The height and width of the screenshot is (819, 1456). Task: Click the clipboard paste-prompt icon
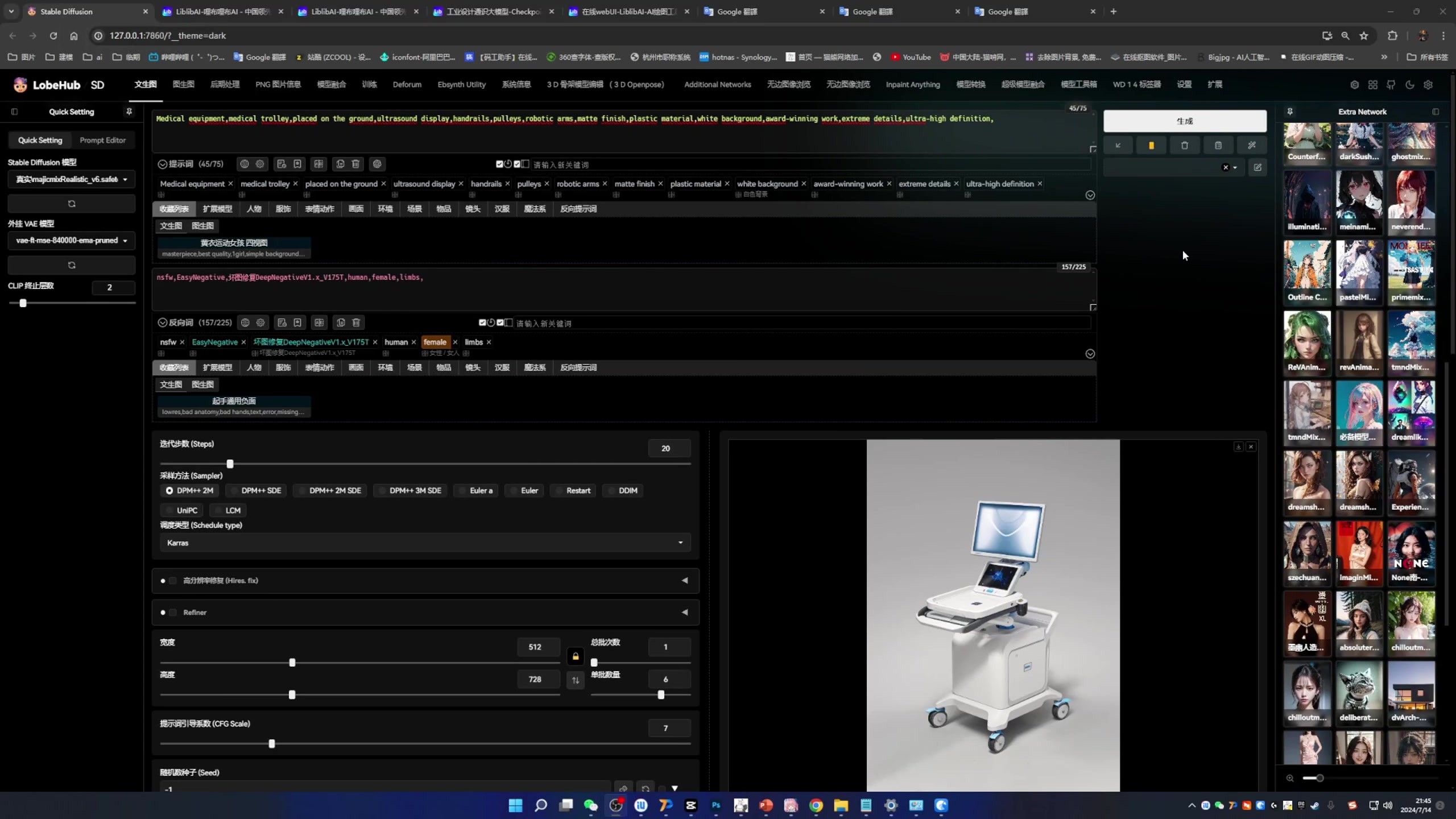[1218, 146]
